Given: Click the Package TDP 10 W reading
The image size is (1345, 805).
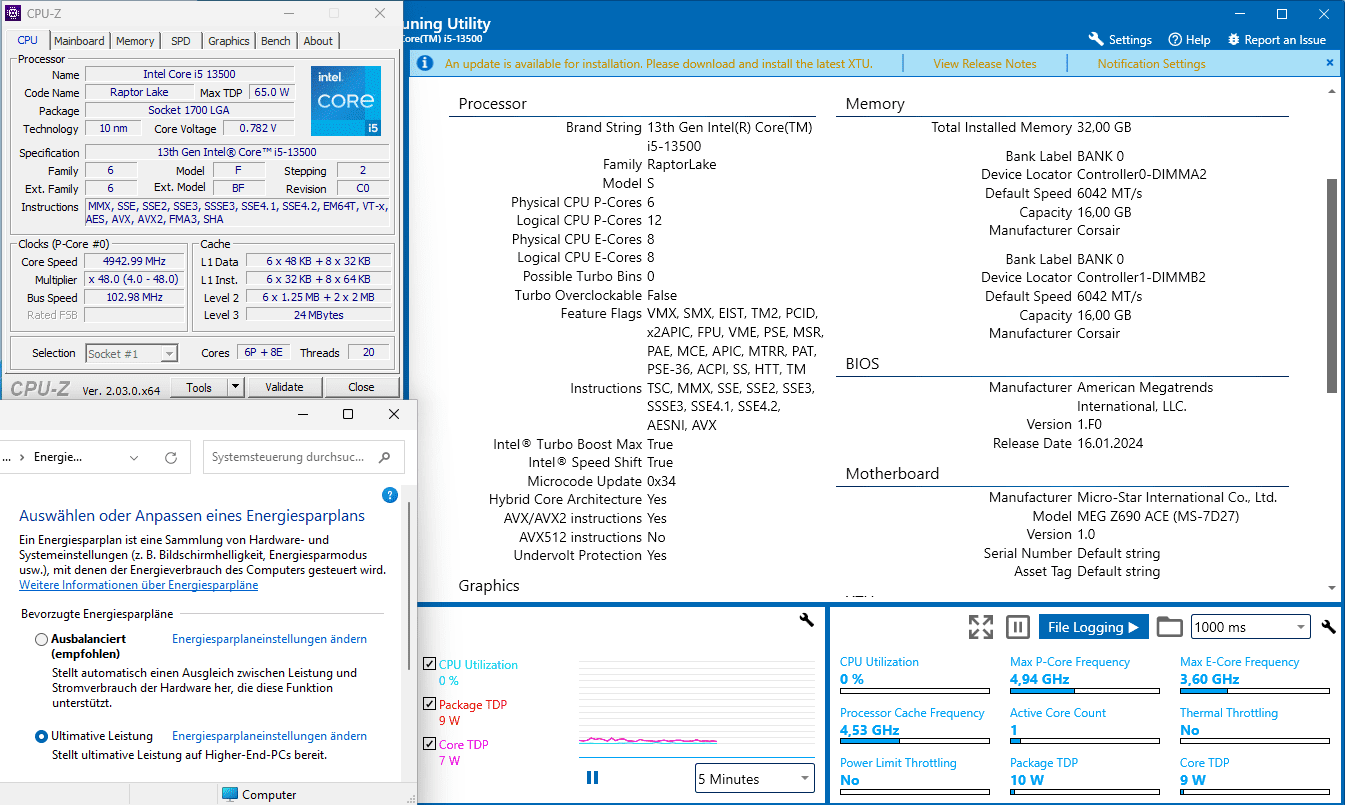Looking at the screenshot, I should coord(1027,780).
